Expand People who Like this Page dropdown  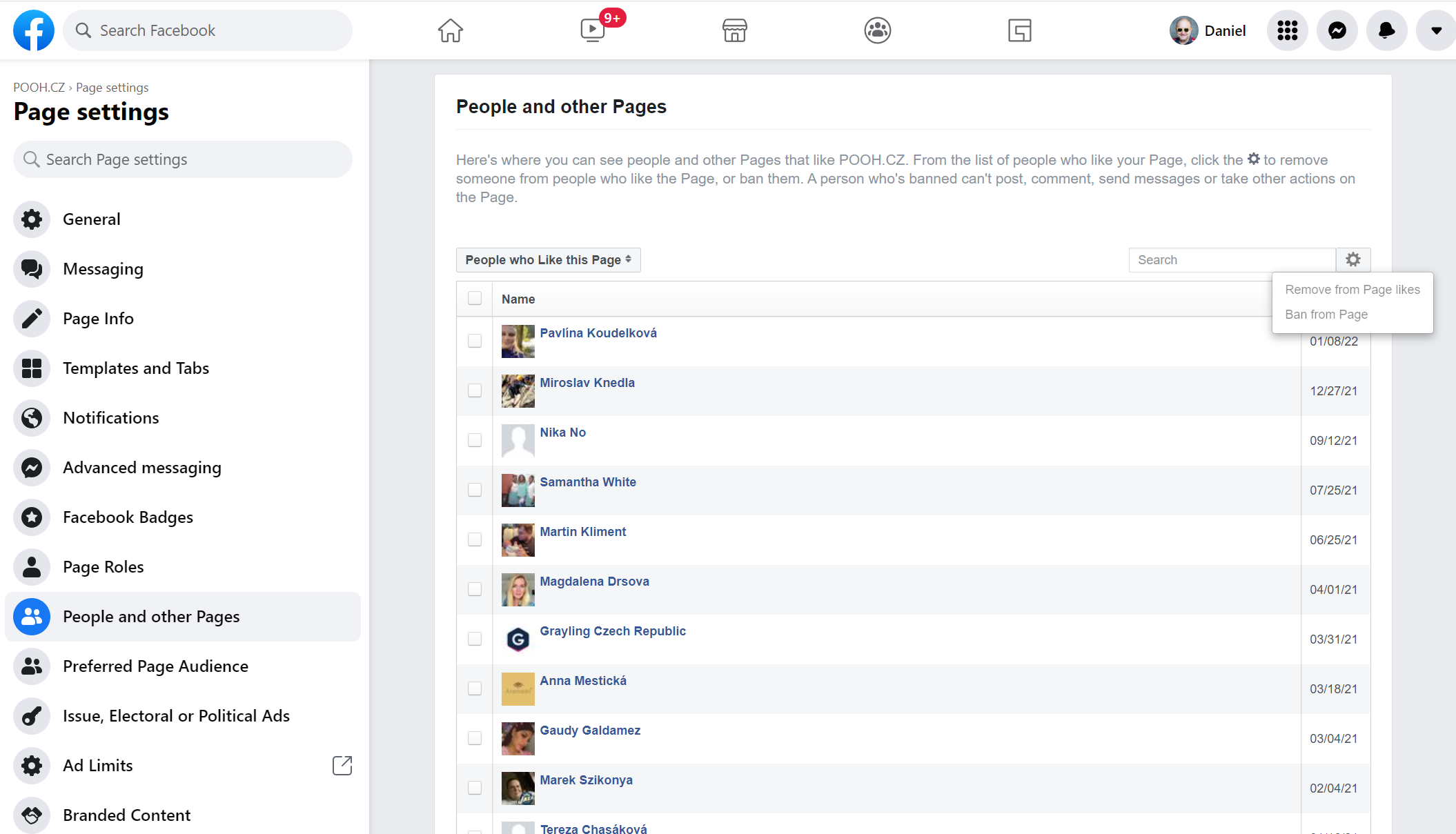(548, 260)
